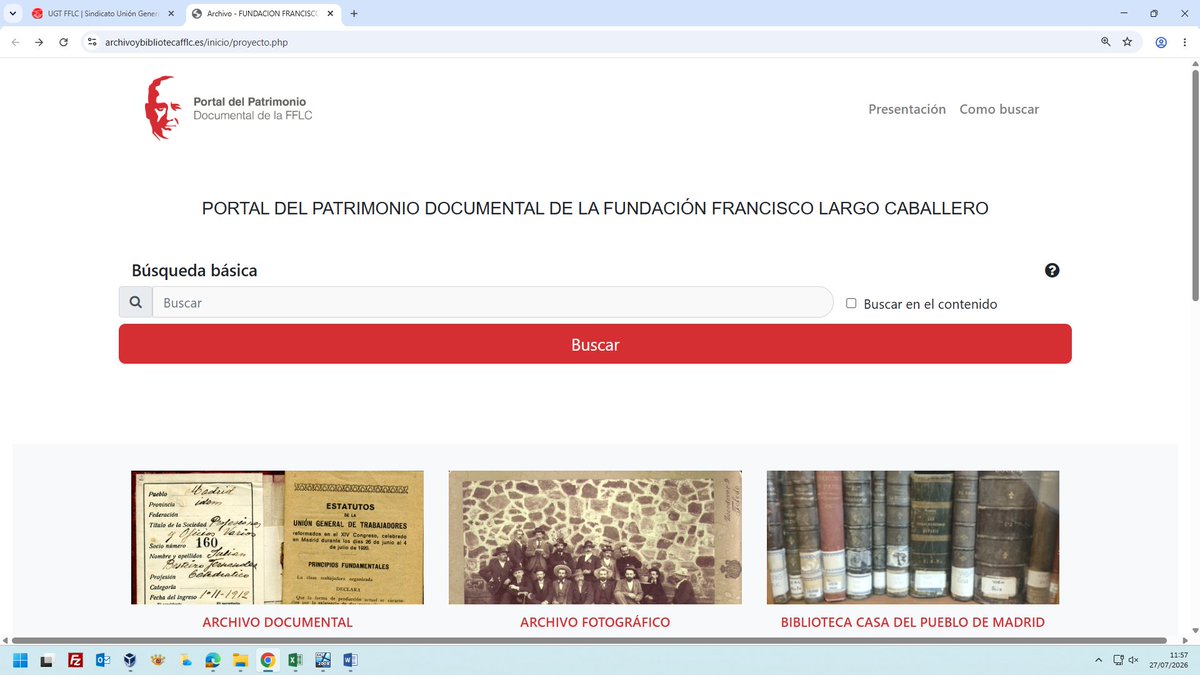
Task: Click inside the Buscar search input field
Action: 493,302
